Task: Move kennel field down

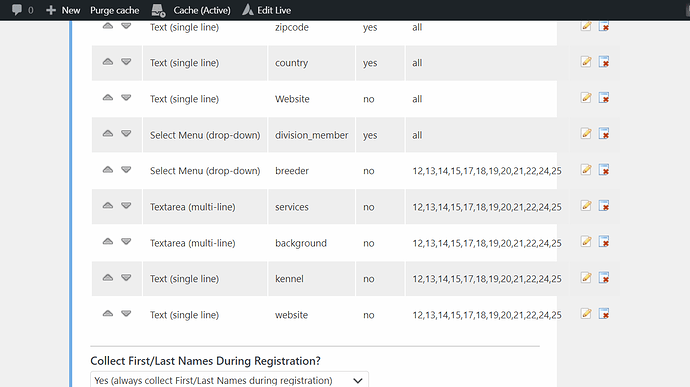Action: pos(126,277)
